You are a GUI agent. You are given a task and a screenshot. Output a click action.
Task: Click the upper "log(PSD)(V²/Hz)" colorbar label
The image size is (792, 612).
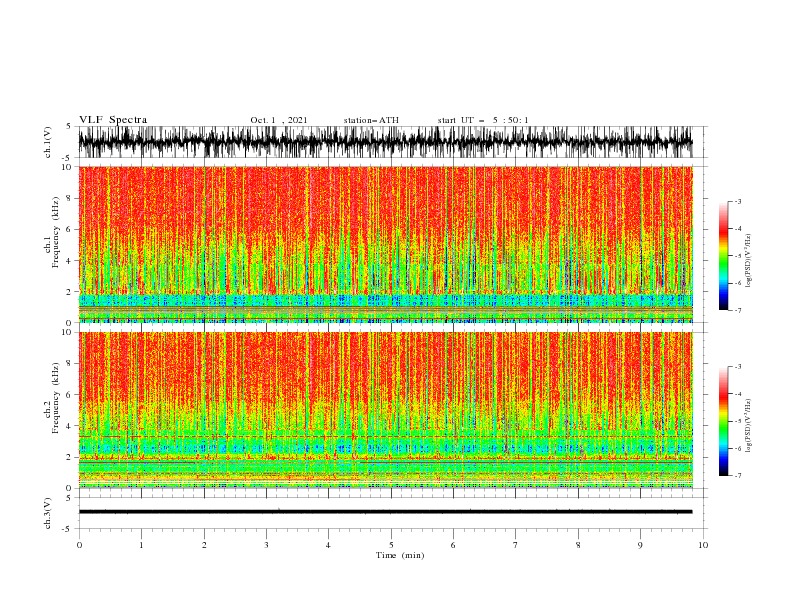pyautogui.click(x=749, y=261)
